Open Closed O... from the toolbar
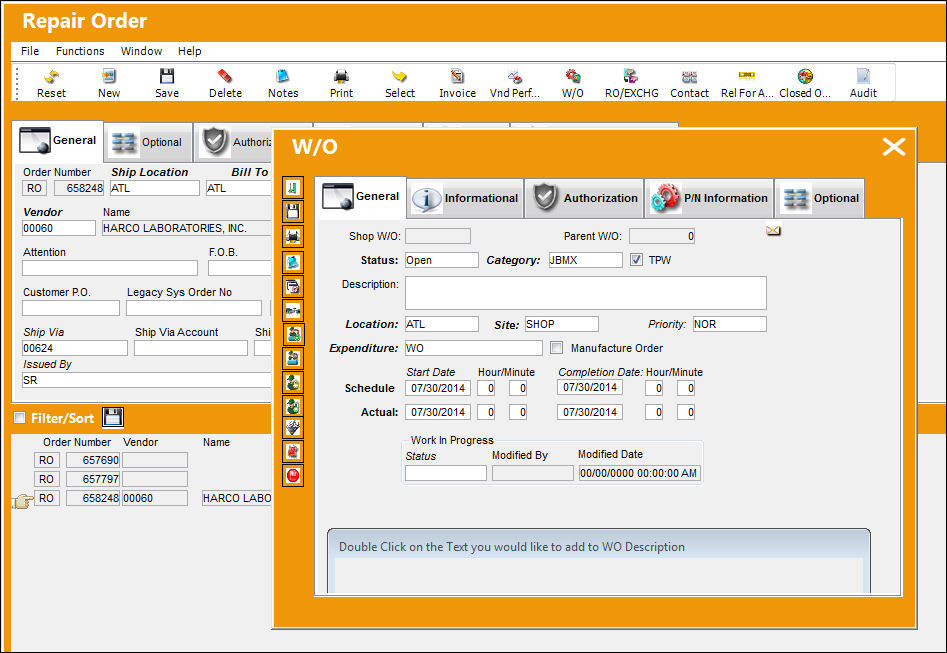This screenshot has height=653, width=947. (x=805, y=83)
